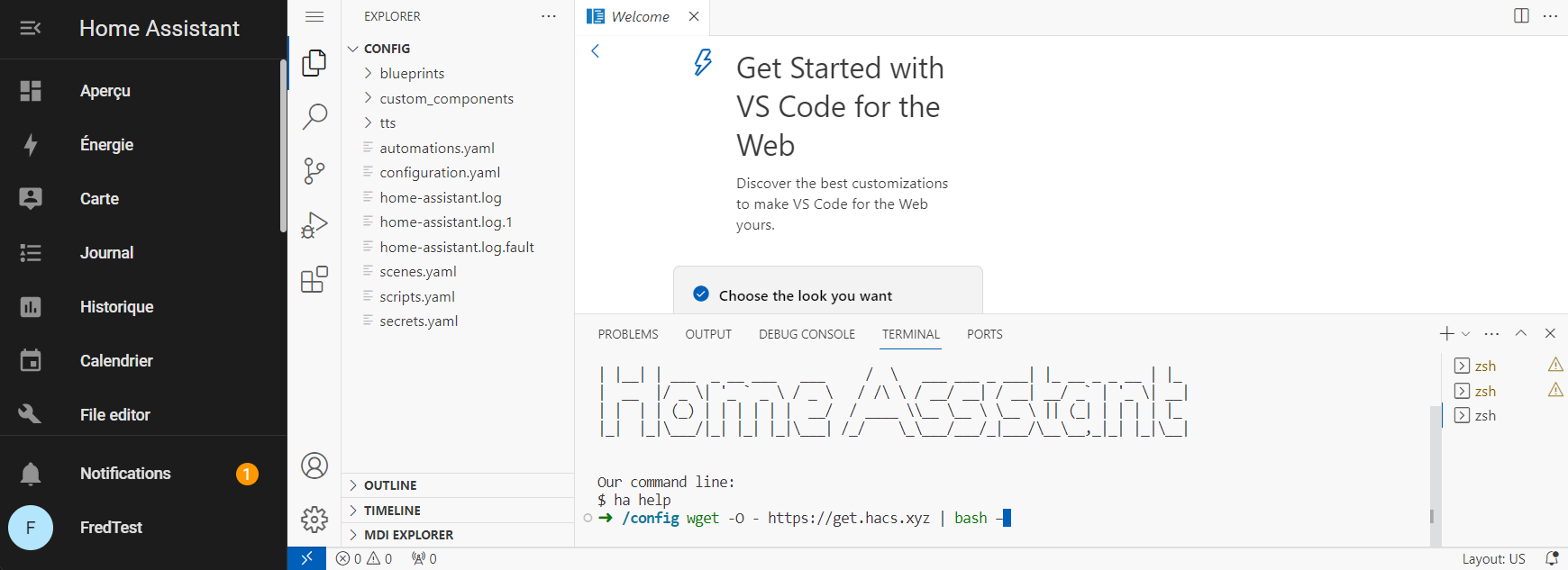Open the Run and Debug view

tap(315, 224)
